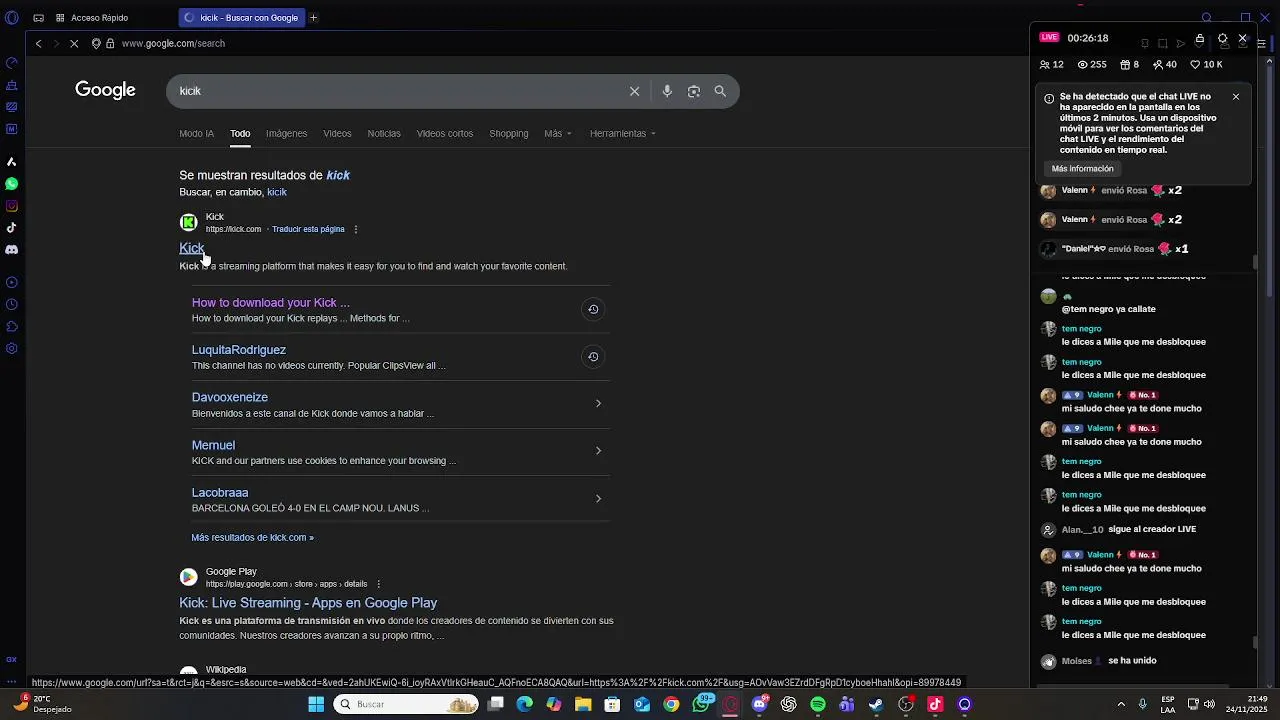The width and height of the screenshot is (1280, 720).
Task: Open How to download your Kick link
Action: [x=271, y=303]
